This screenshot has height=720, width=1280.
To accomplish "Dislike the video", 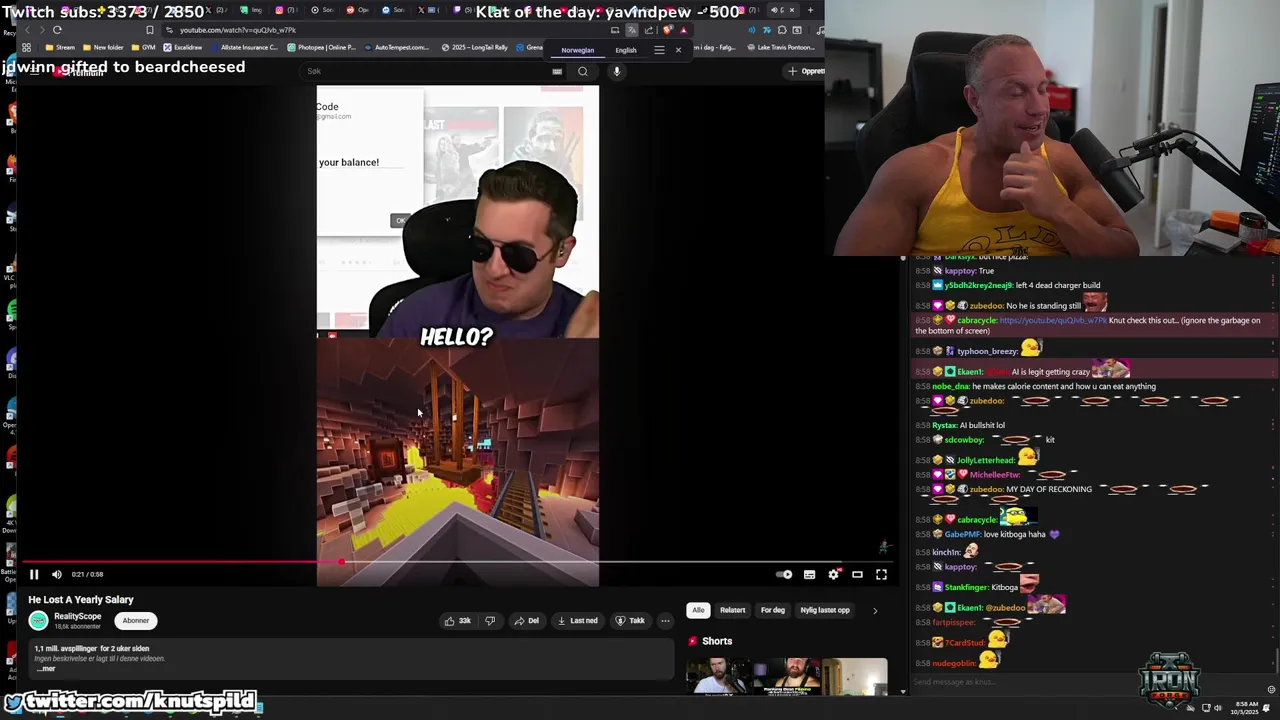I will click(490, 621).
